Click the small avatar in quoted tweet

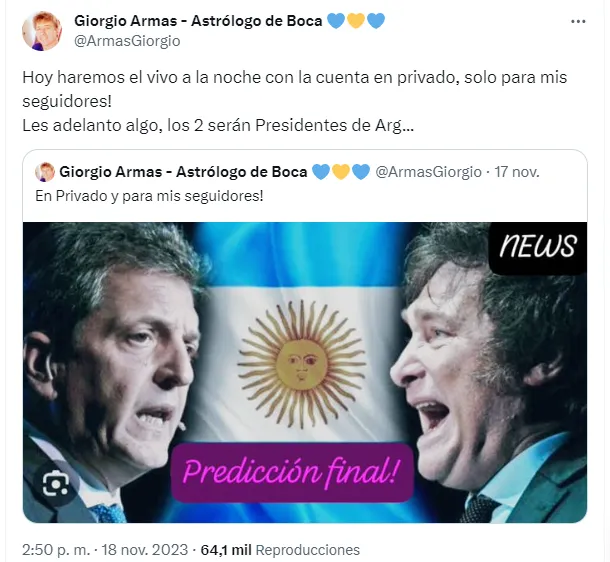coord(45,172)
